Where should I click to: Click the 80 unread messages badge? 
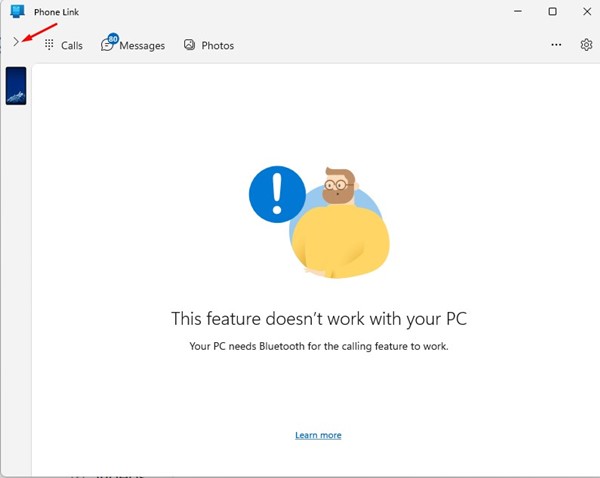pyautogui.click(x=113, y=39)
